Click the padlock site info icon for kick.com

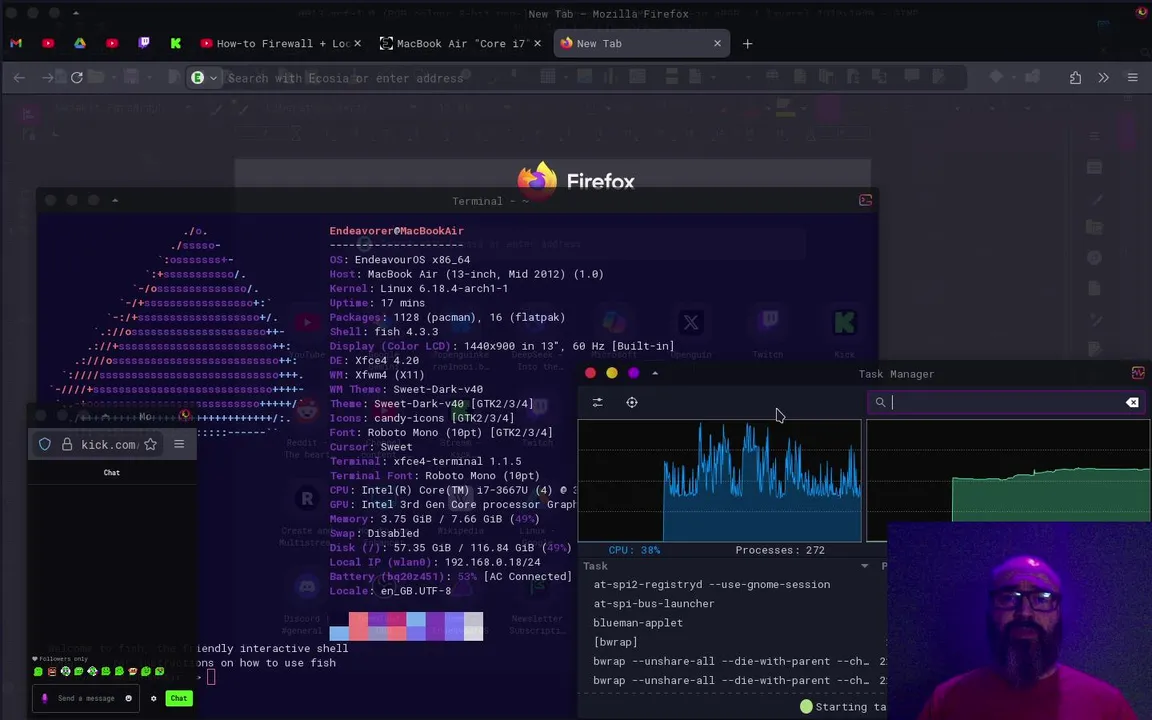pyautogui.click(x=67, y=444)
